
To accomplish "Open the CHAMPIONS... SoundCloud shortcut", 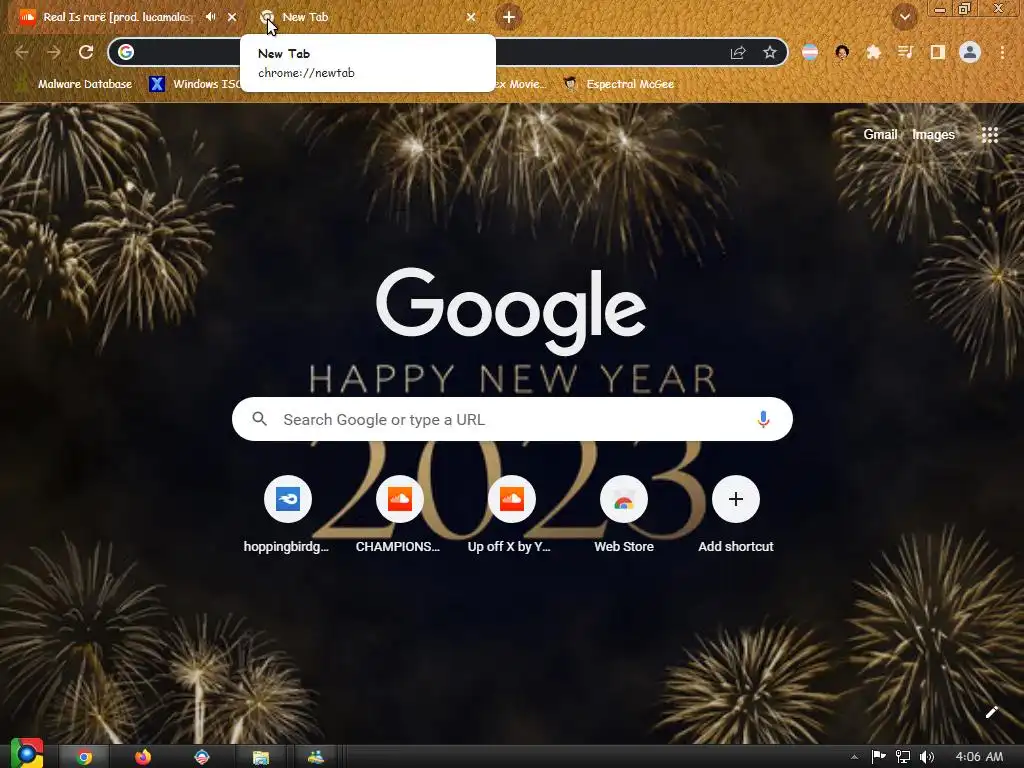I will click(399, 515).
